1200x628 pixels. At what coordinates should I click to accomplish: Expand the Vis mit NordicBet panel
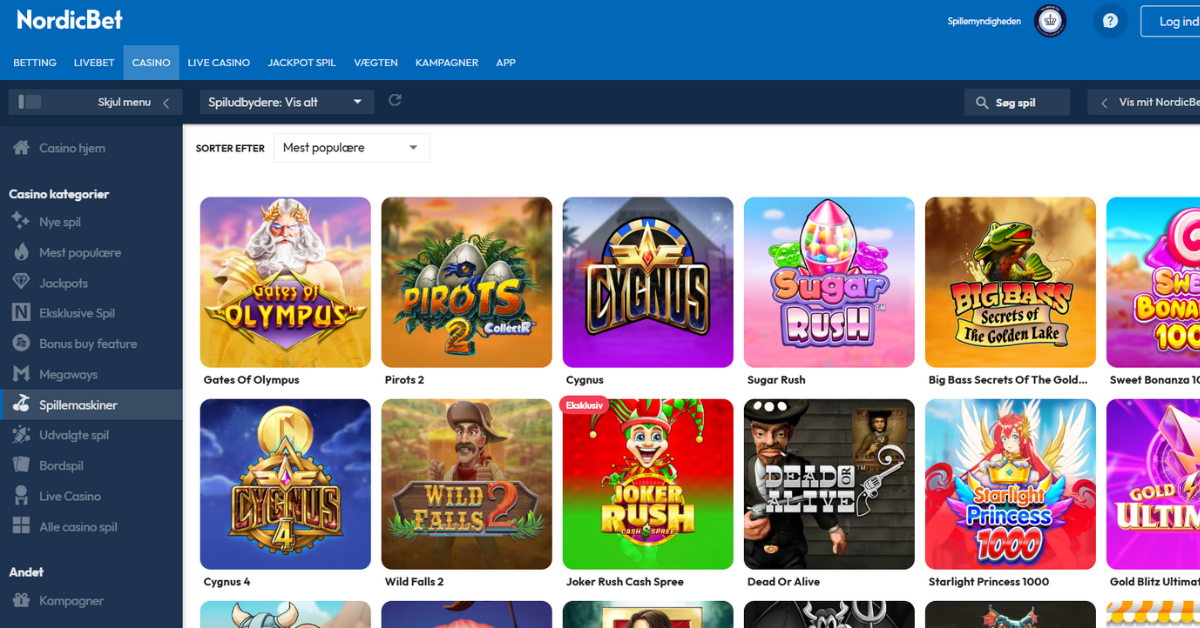[x=1144, y=102]
